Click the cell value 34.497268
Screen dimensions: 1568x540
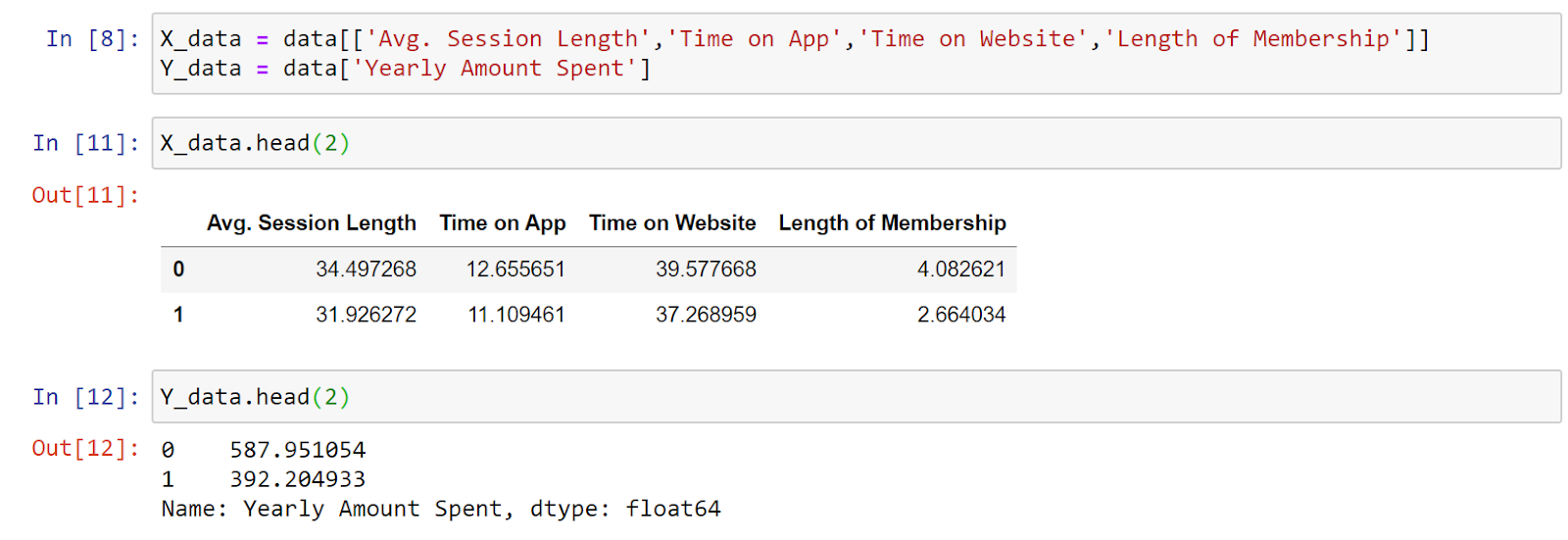(x=366, y=270)
